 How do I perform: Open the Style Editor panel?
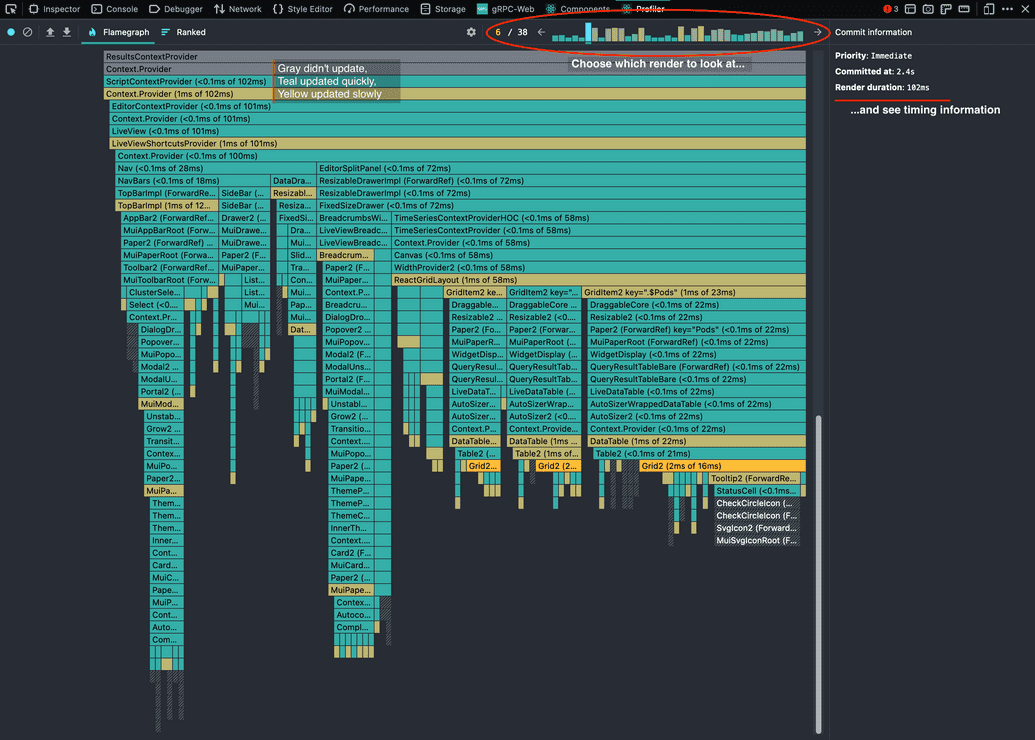tap(303, 9)
